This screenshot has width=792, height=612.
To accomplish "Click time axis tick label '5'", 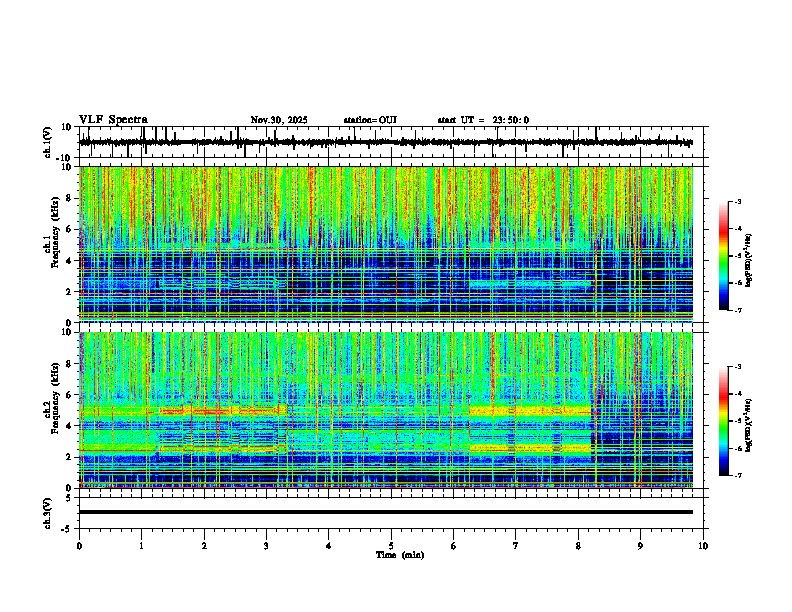I will pyautogui.click(x=391, y=546).
